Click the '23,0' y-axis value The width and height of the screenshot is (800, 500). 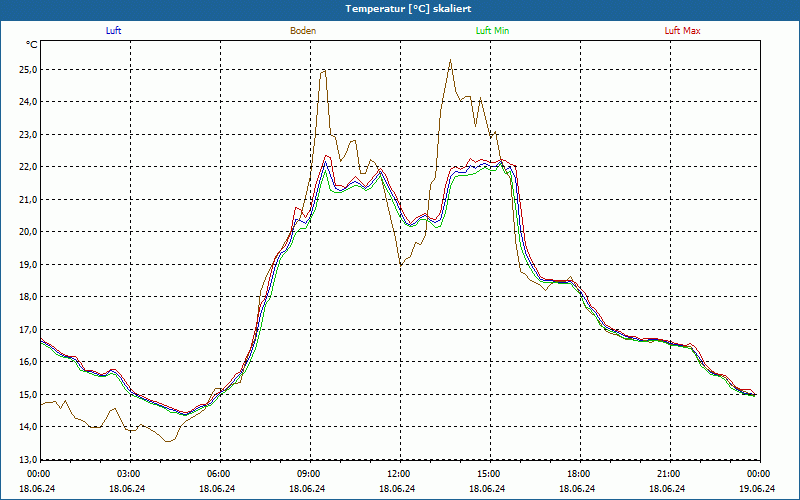tap(28, 135)
